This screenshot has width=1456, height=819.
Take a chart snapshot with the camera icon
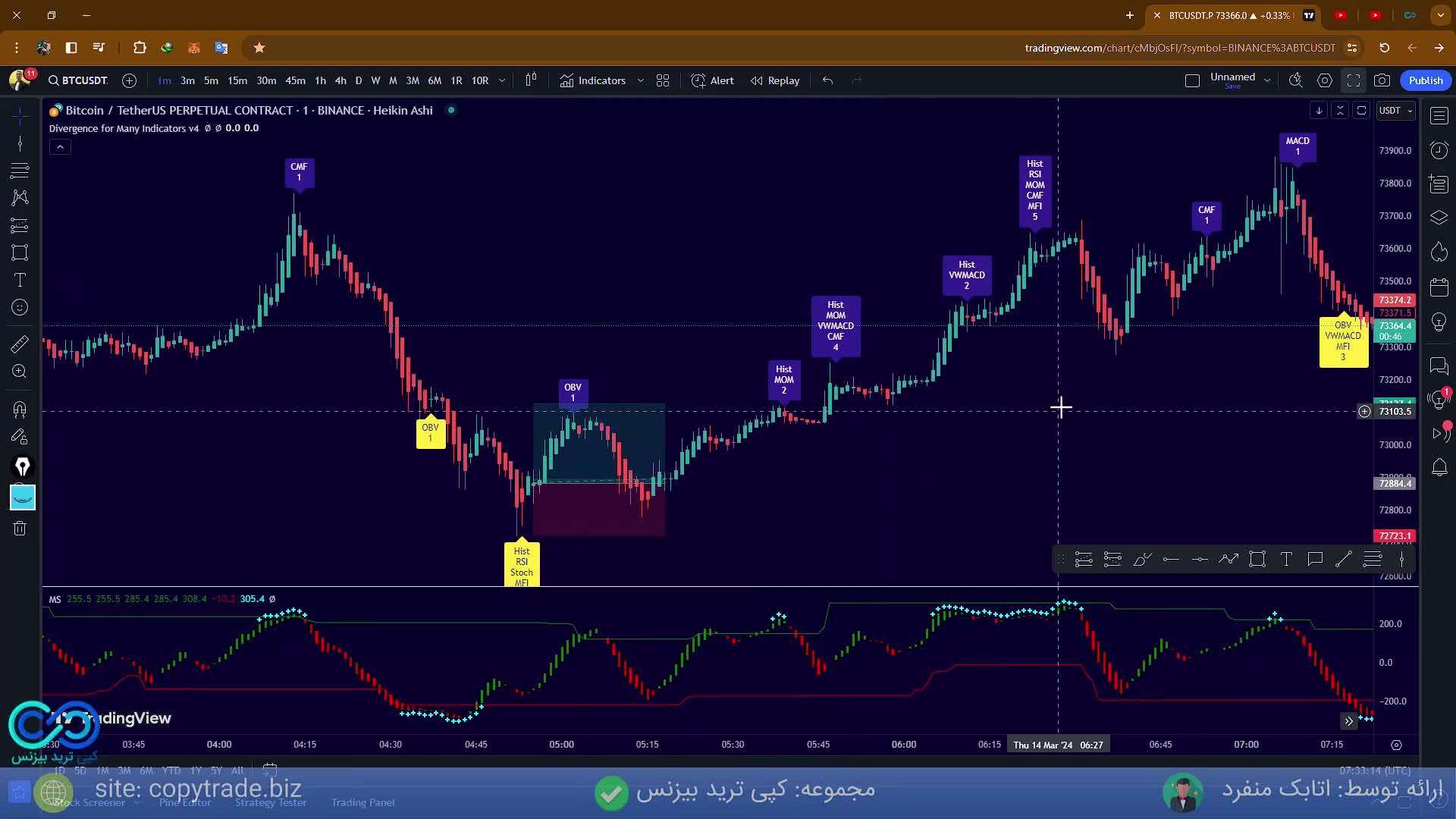coord(1382,80)
